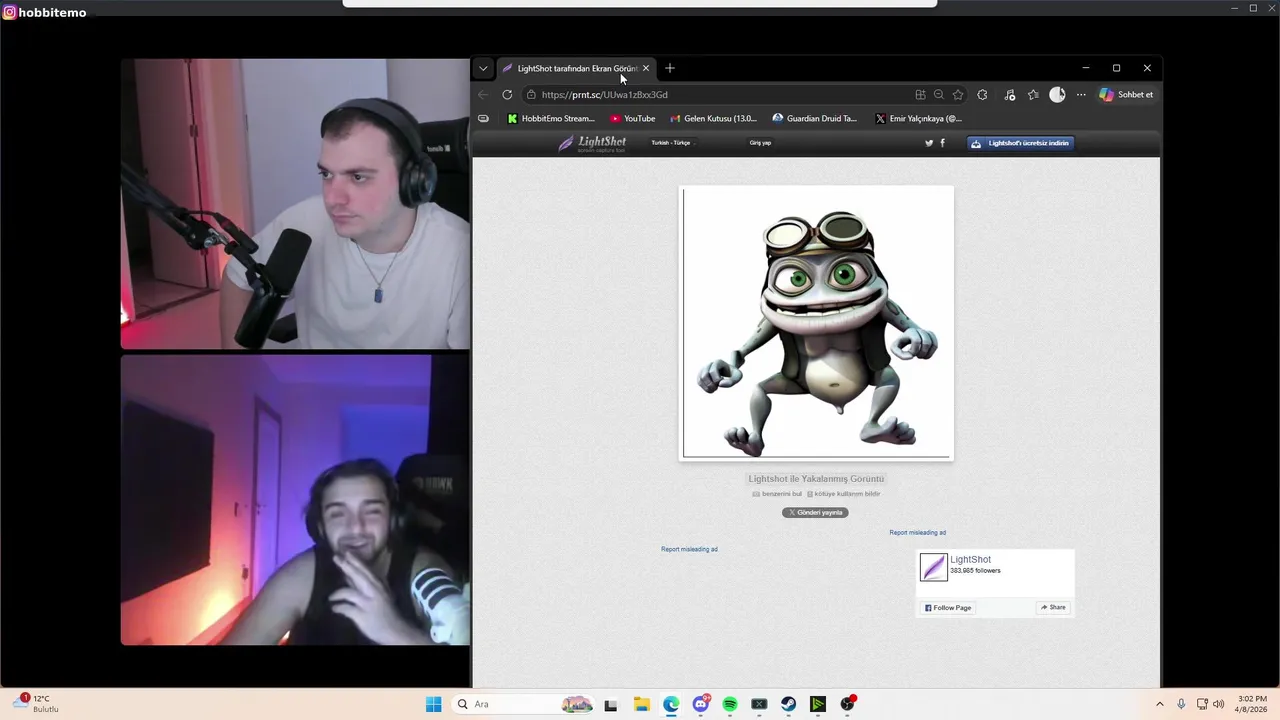
Task: Open Spotify from the taskbar
Action: (x=730, y=704)
